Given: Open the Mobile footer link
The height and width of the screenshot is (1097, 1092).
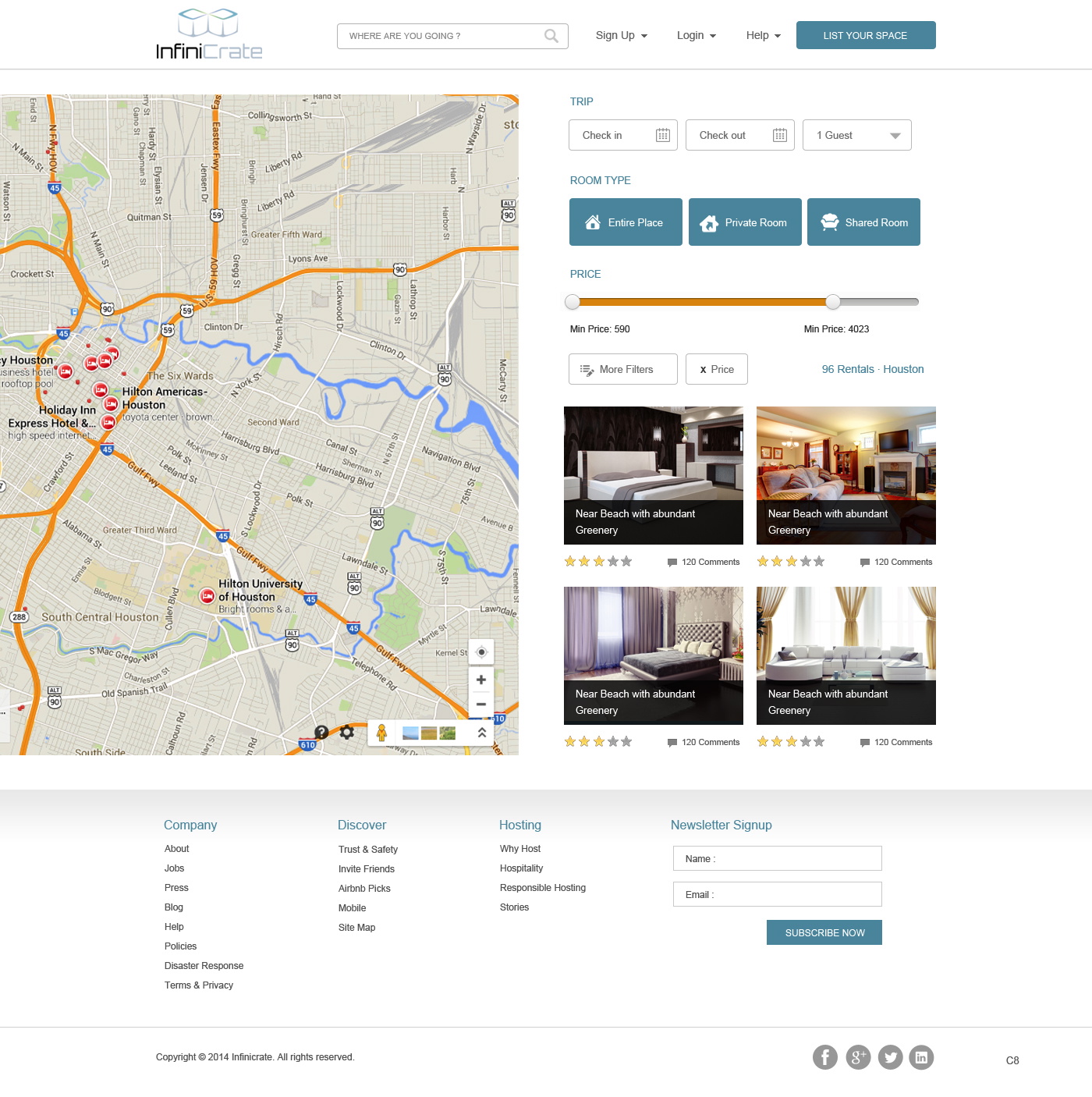Looking at the screenshot, I should [353, 908].
